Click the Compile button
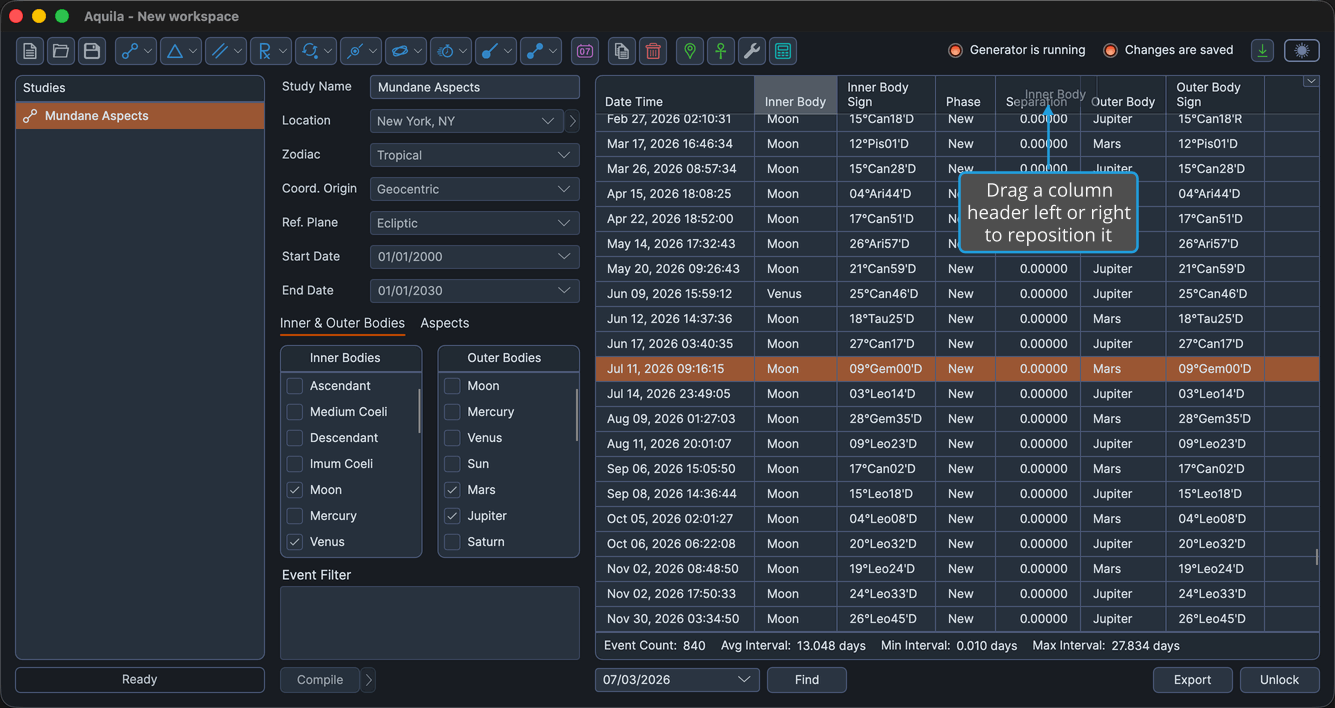 point(320,680)
